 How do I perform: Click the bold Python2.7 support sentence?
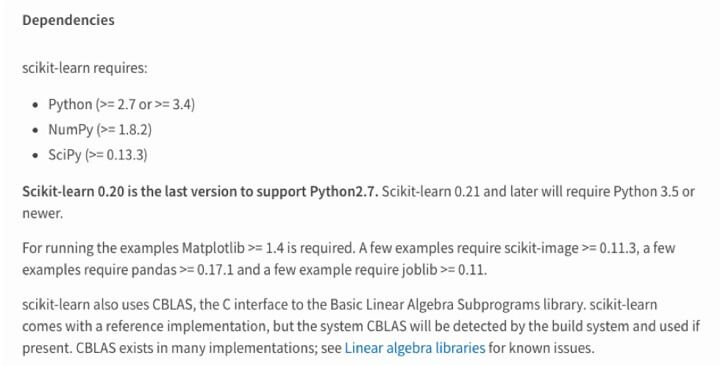pos(200,191)
